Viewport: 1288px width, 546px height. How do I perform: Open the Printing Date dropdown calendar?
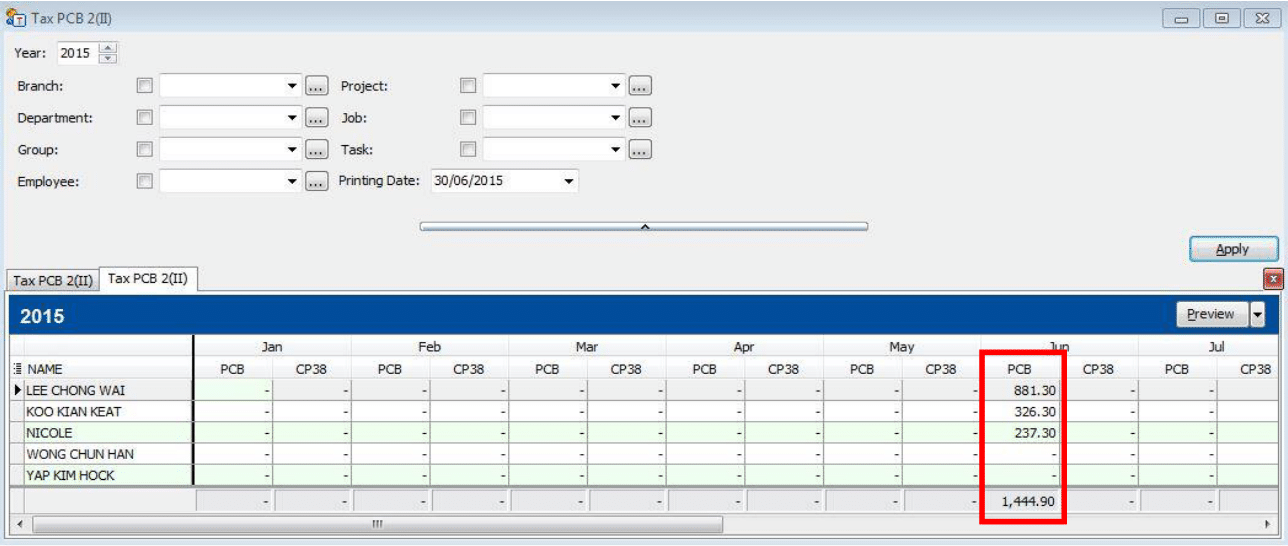569,182
